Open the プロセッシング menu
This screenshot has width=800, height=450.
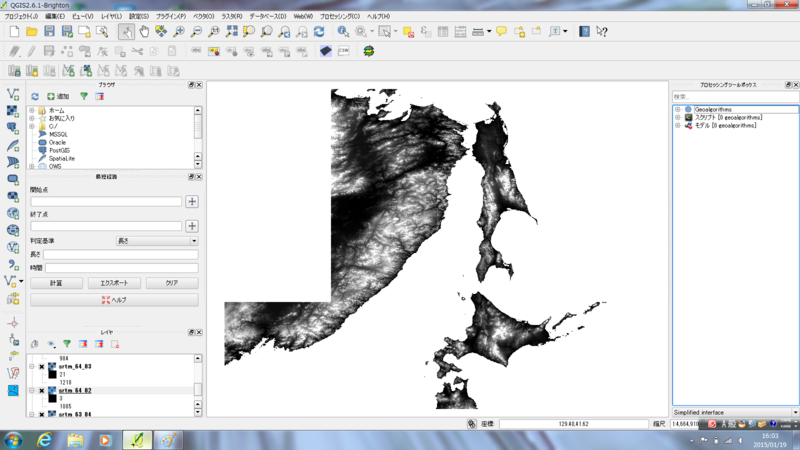340,16
